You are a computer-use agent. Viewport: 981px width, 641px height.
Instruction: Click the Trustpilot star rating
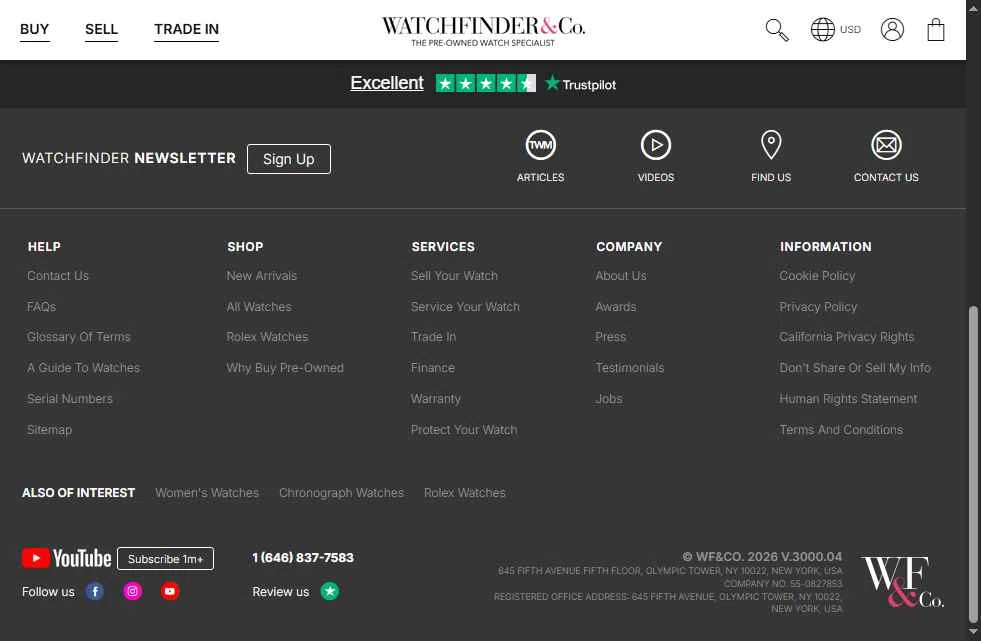click(x=485, y=83)
